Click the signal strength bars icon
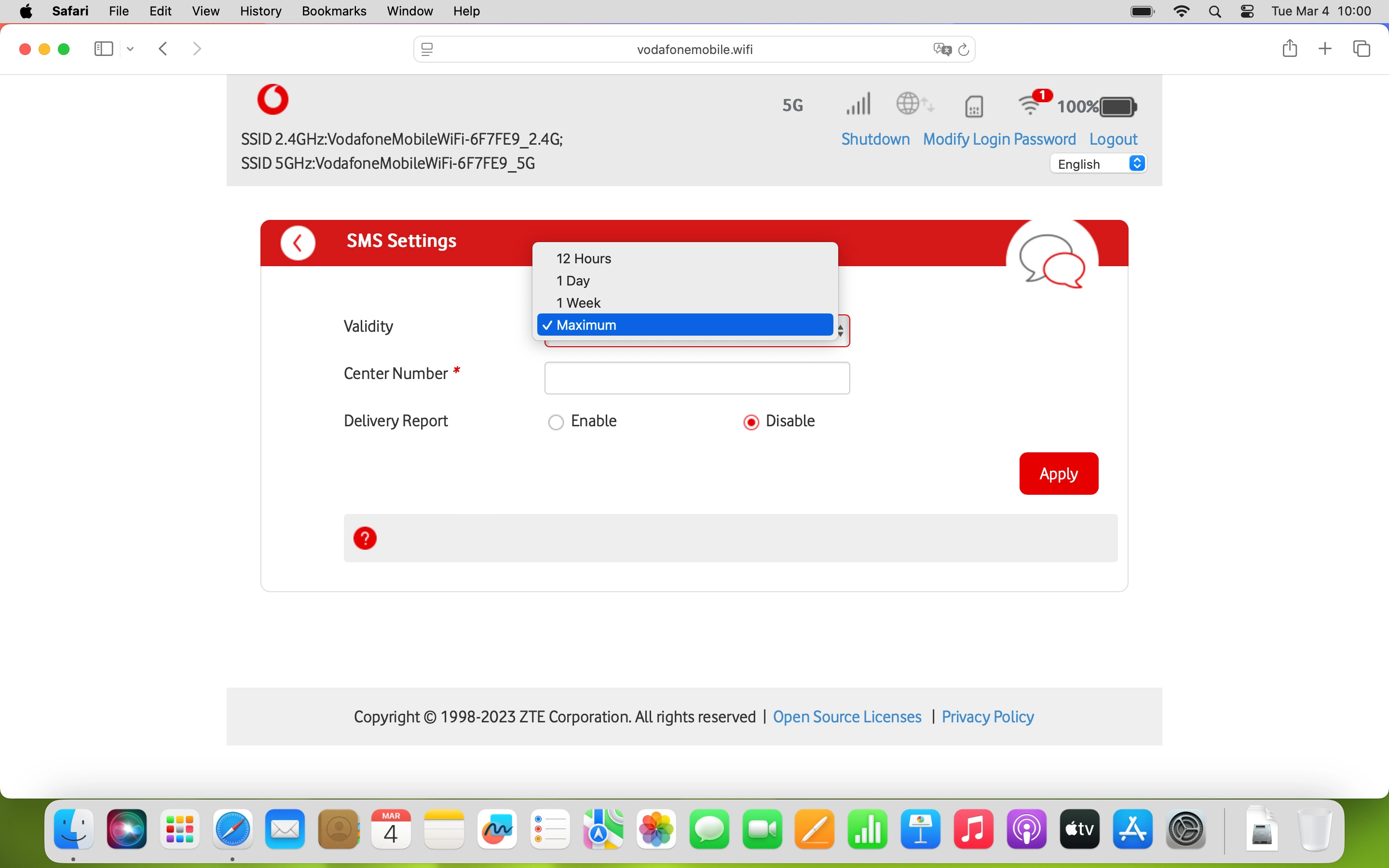The image size is (1389, 868). point(858,104)
